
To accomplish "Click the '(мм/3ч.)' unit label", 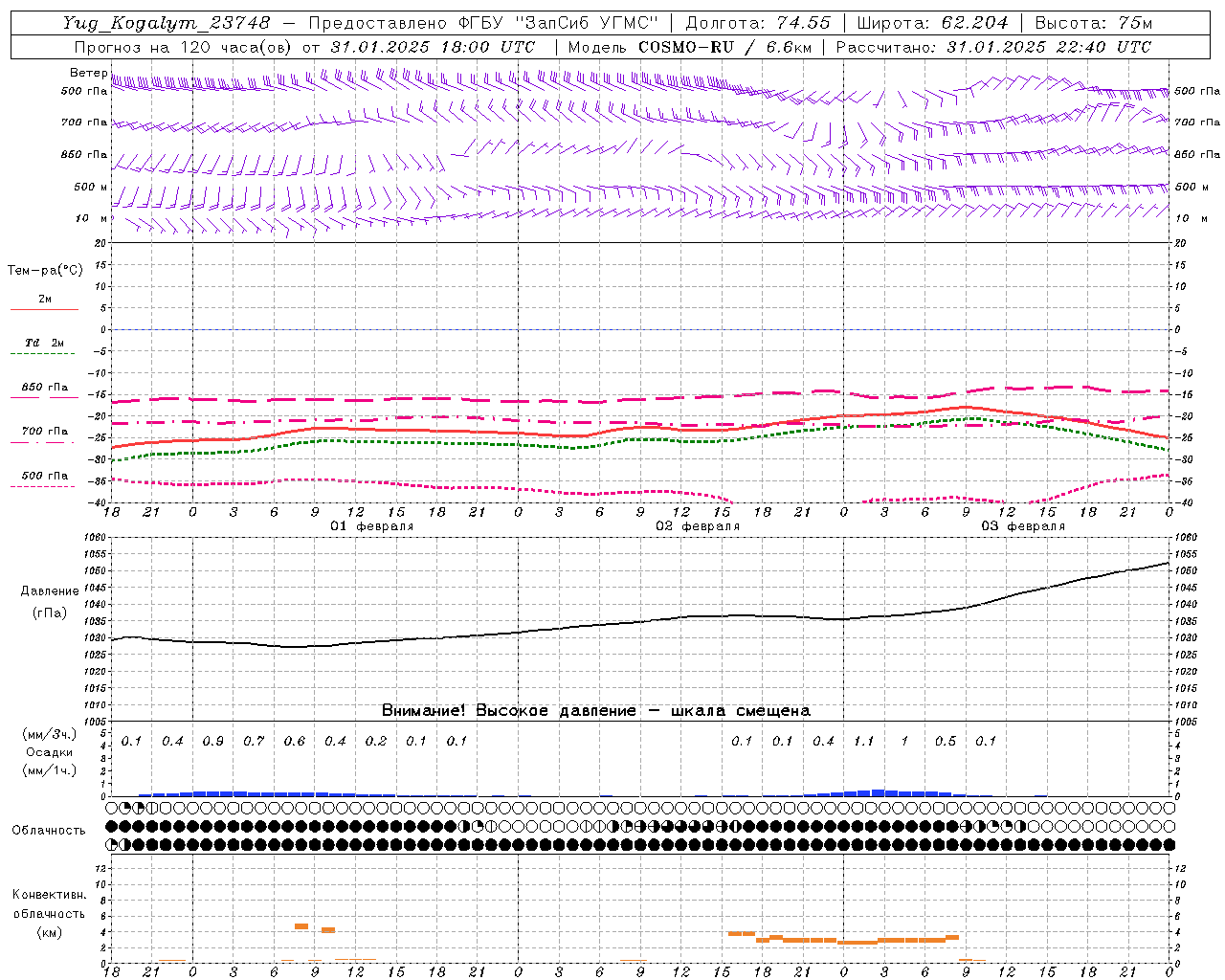I will [x=50, y=735].
